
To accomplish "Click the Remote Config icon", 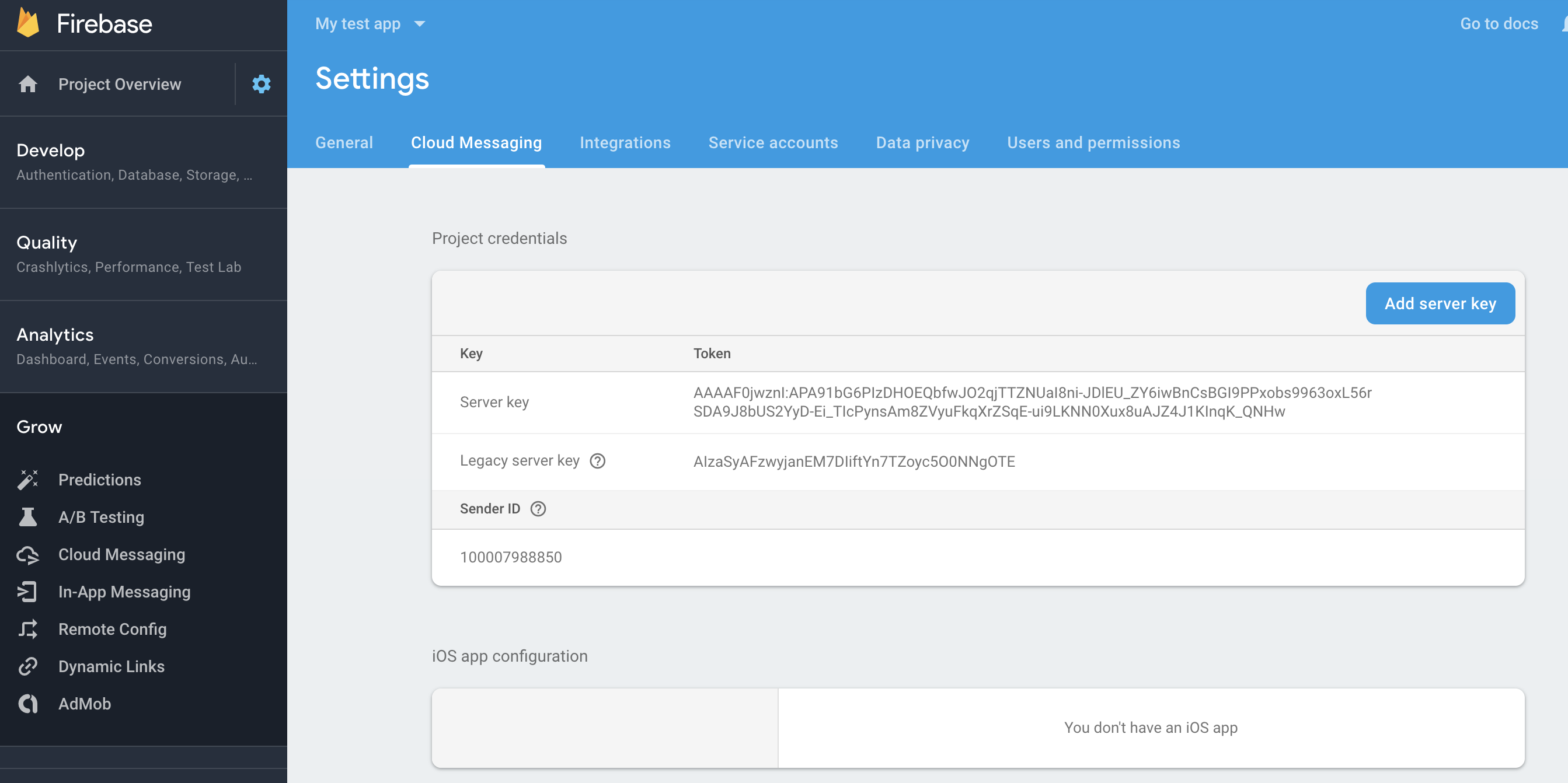I will click(x=28, y=629).
